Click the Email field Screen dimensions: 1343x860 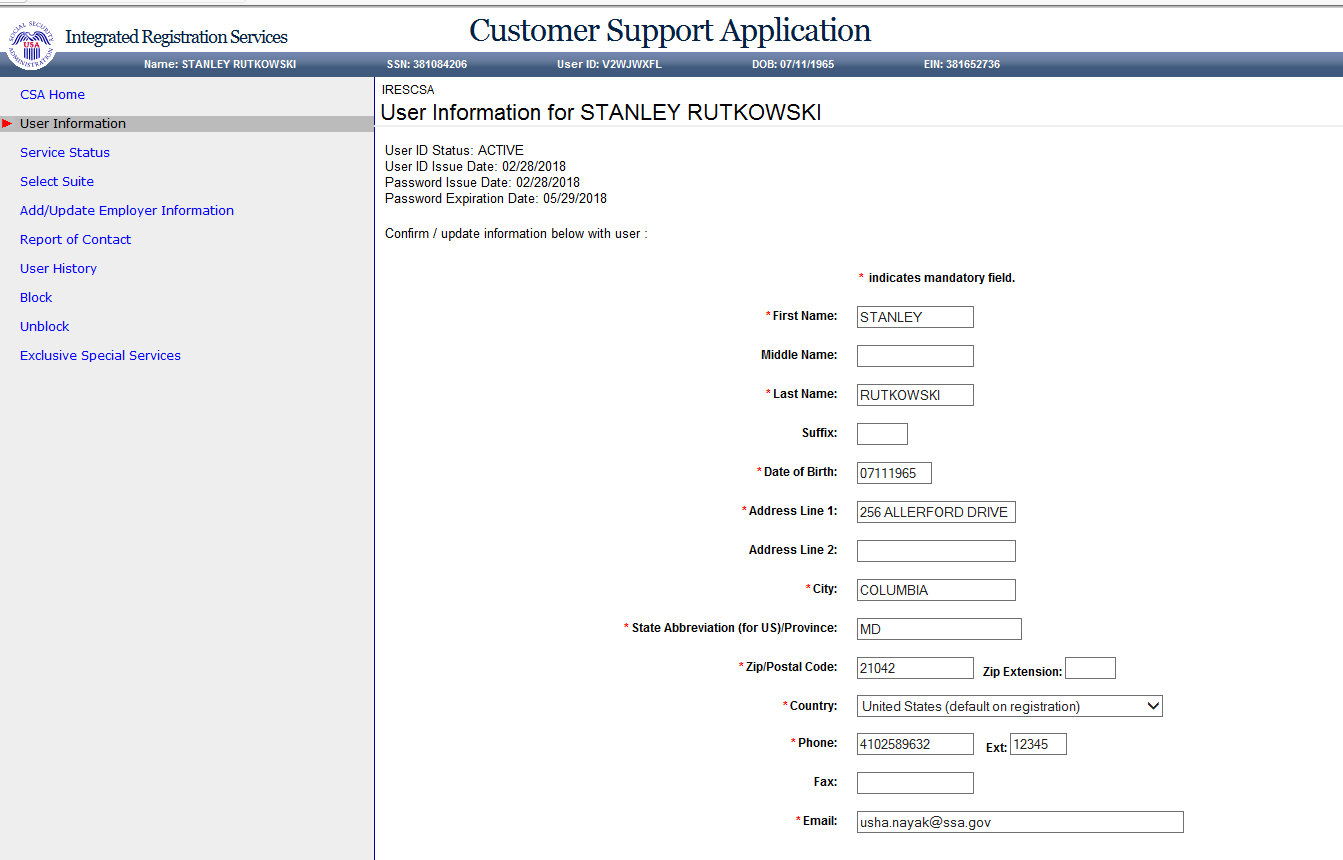coord(1020,822)
